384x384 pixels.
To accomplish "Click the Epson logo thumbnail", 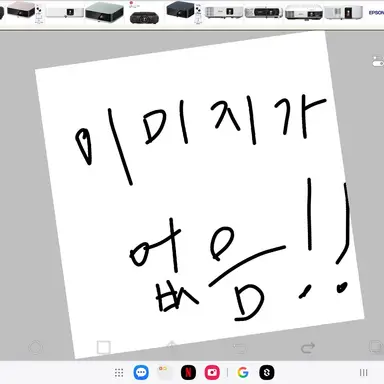I will [x=376, y=13].
